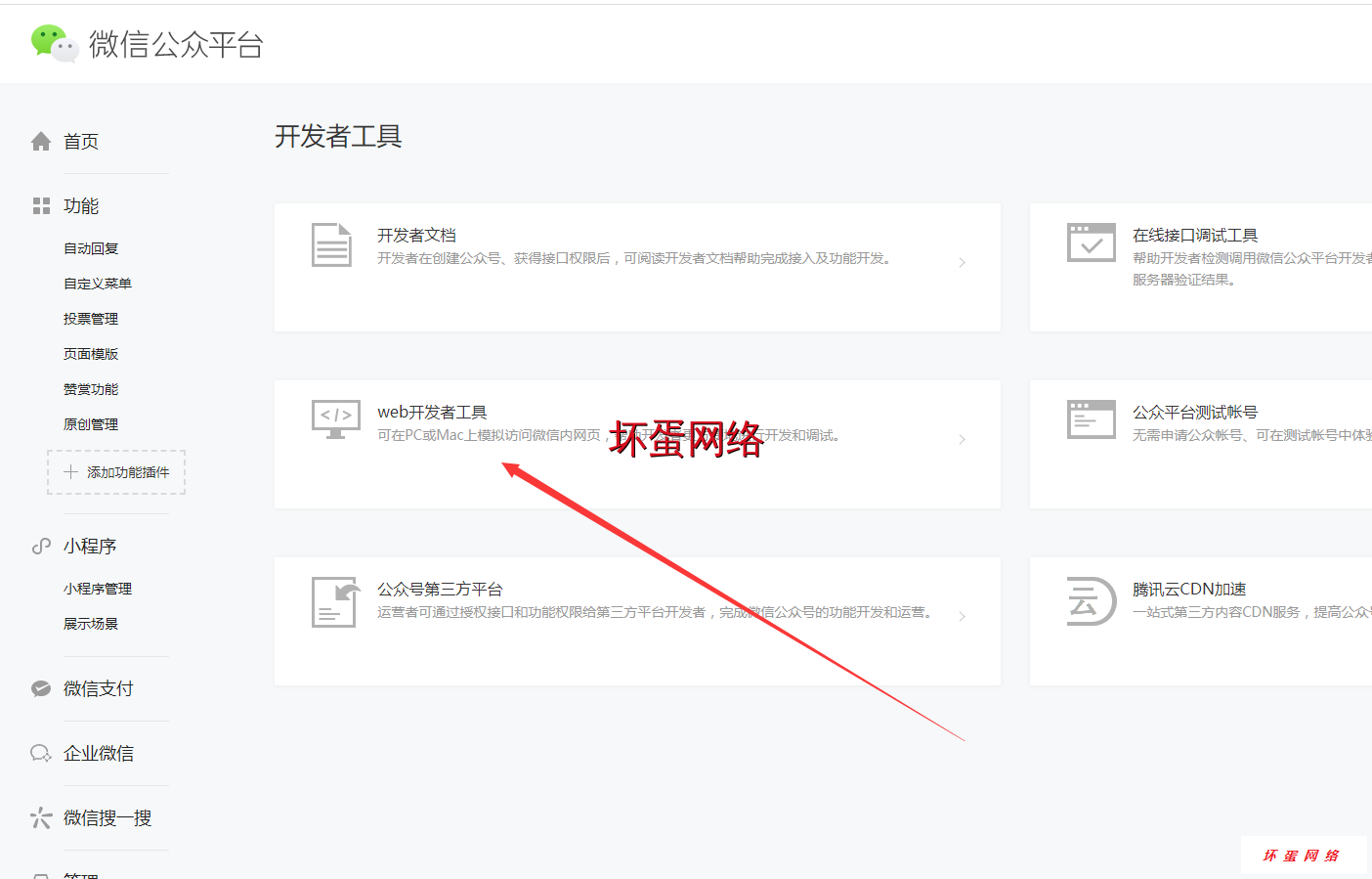Screen dimensions: 1372x879
Task: Expand the 公众号第三方平台 card chevron
Action: (963, 617)
